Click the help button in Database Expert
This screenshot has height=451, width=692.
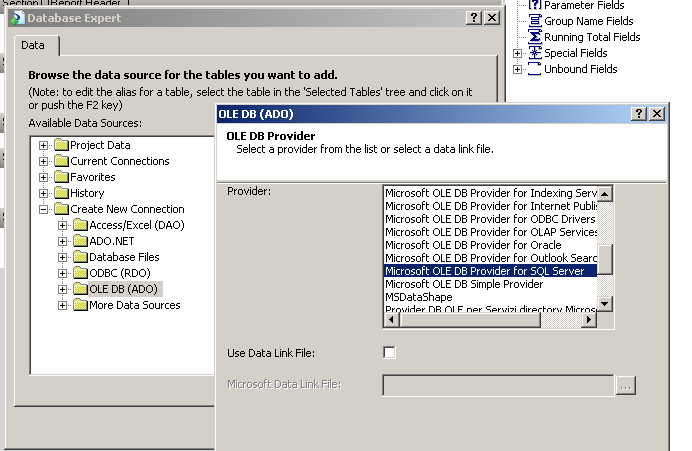coord(474,18)
